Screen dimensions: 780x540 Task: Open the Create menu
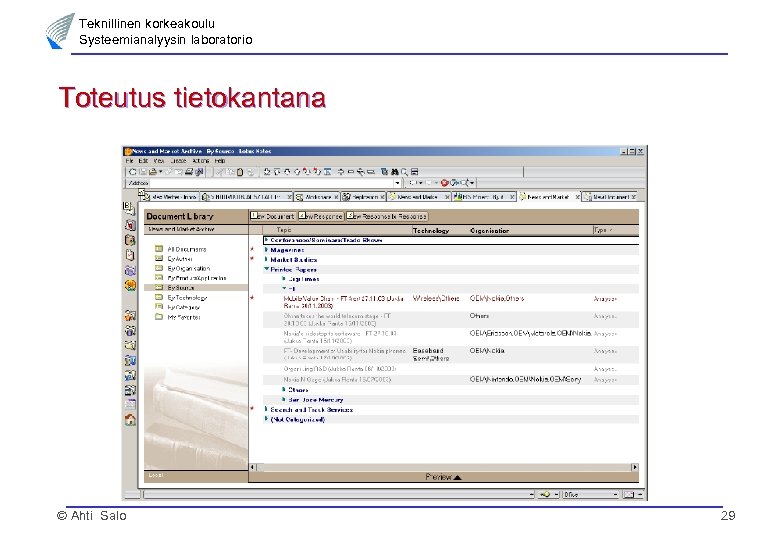coord(178,161)
